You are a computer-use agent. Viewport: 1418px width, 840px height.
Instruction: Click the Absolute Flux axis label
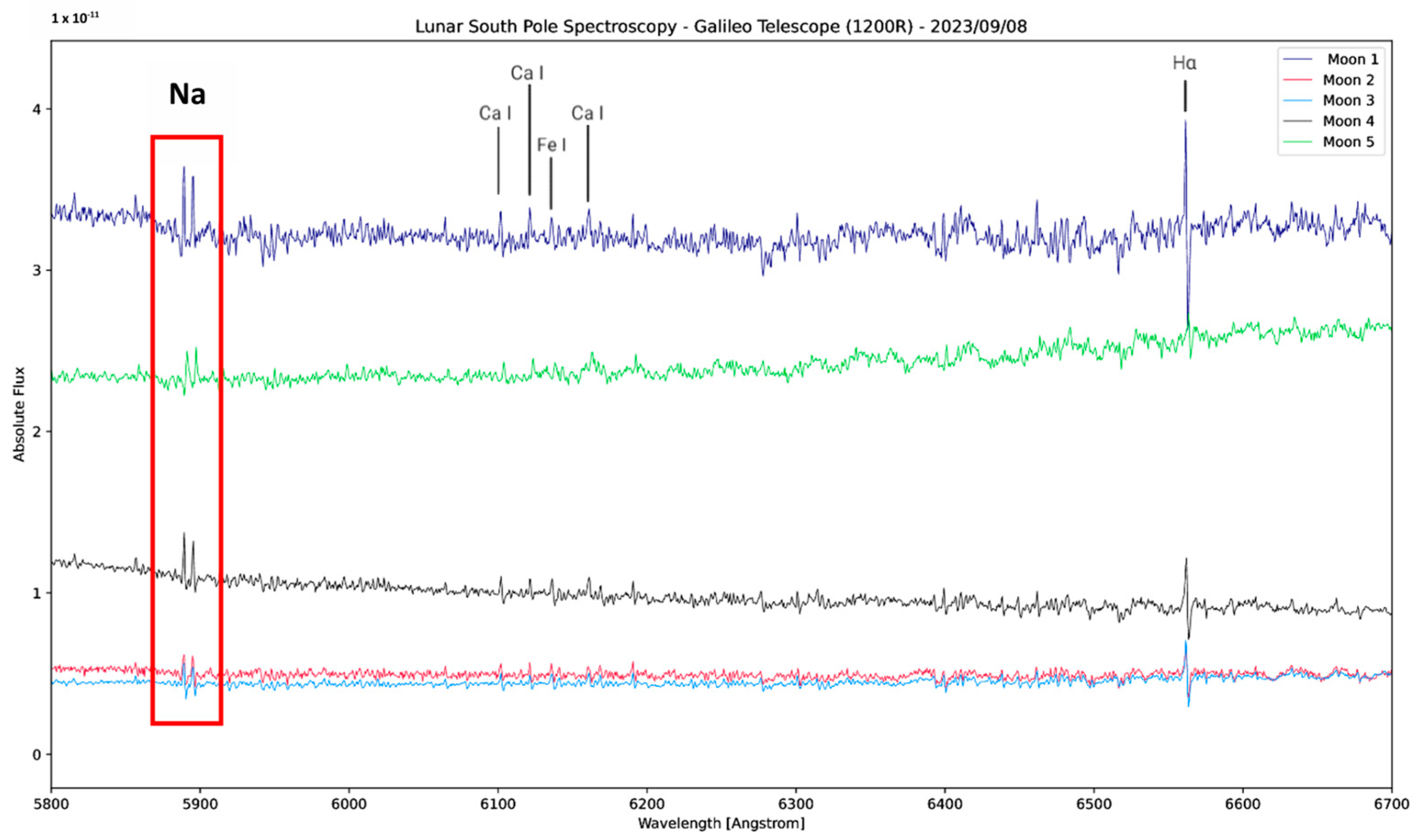click(19, 414)
